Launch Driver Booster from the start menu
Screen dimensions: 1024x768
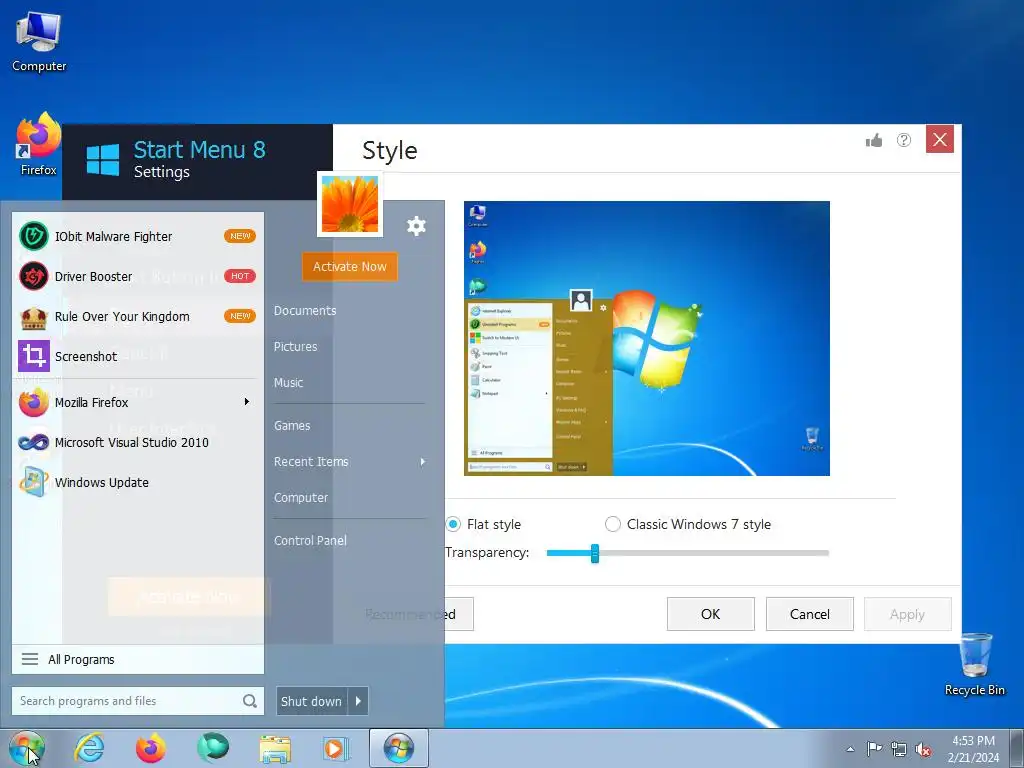pos(138,276)
